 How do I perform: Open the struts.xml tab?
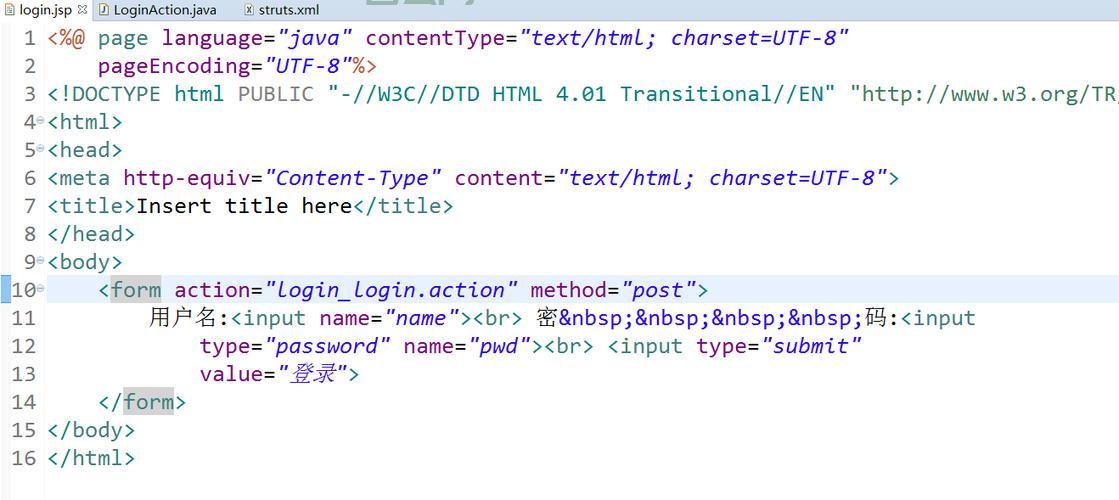click(x=288, y=10)
